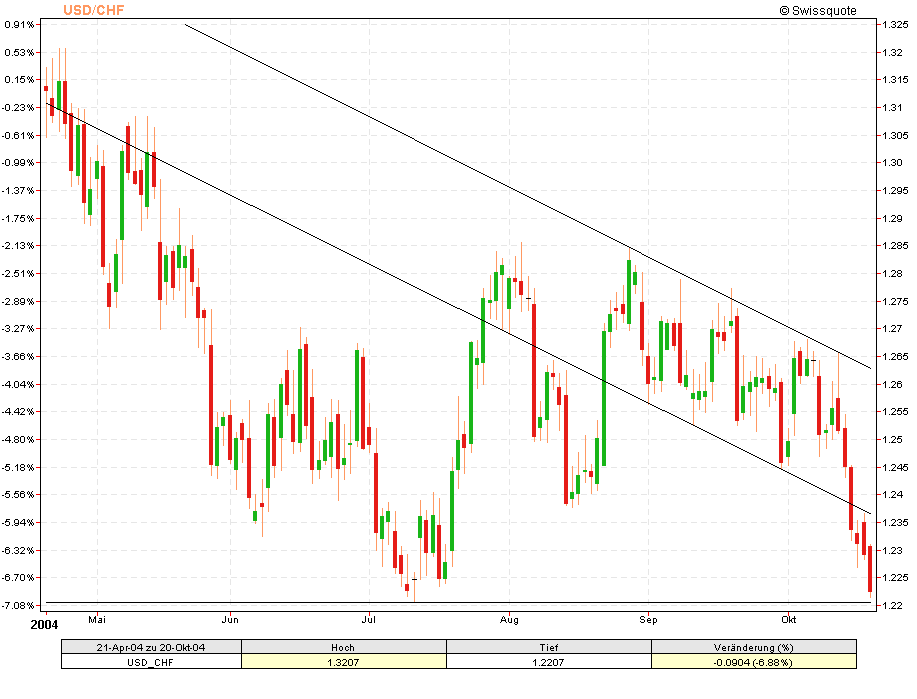The height and width of the screenshot is (699, 917).
Task: Click the Mai month label
Action: click(x=97, y=619)
